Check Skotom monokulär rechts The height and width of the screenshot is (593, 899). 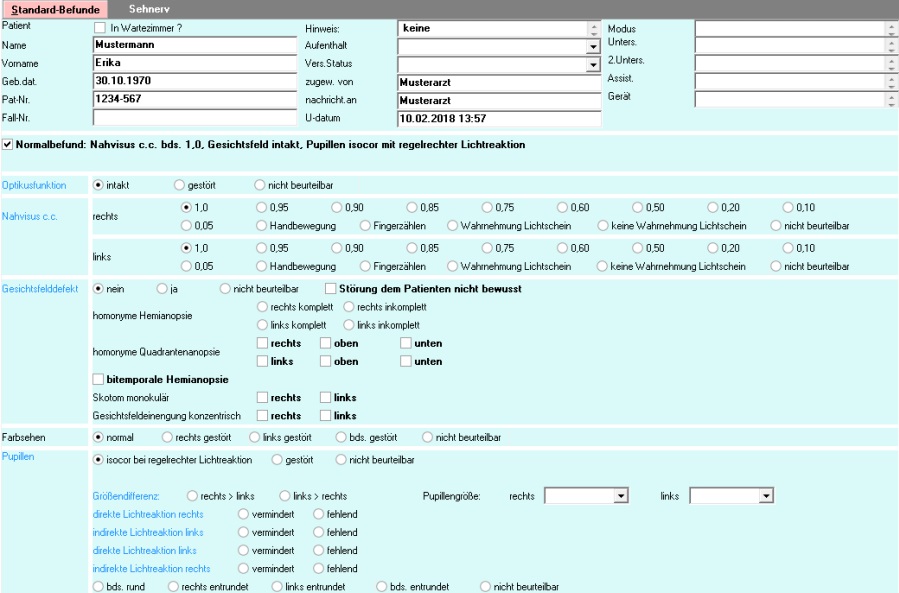click(x=263, y=397)
